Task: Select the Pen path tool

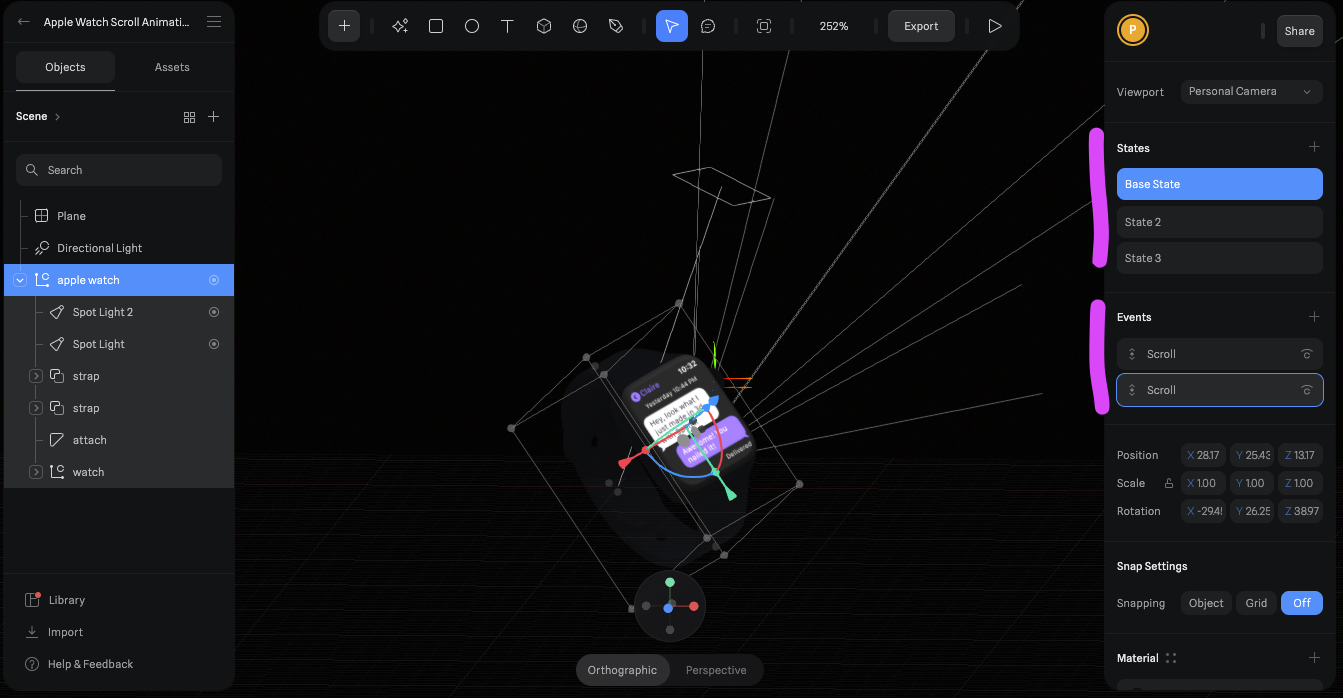Action: coord(616,26)
